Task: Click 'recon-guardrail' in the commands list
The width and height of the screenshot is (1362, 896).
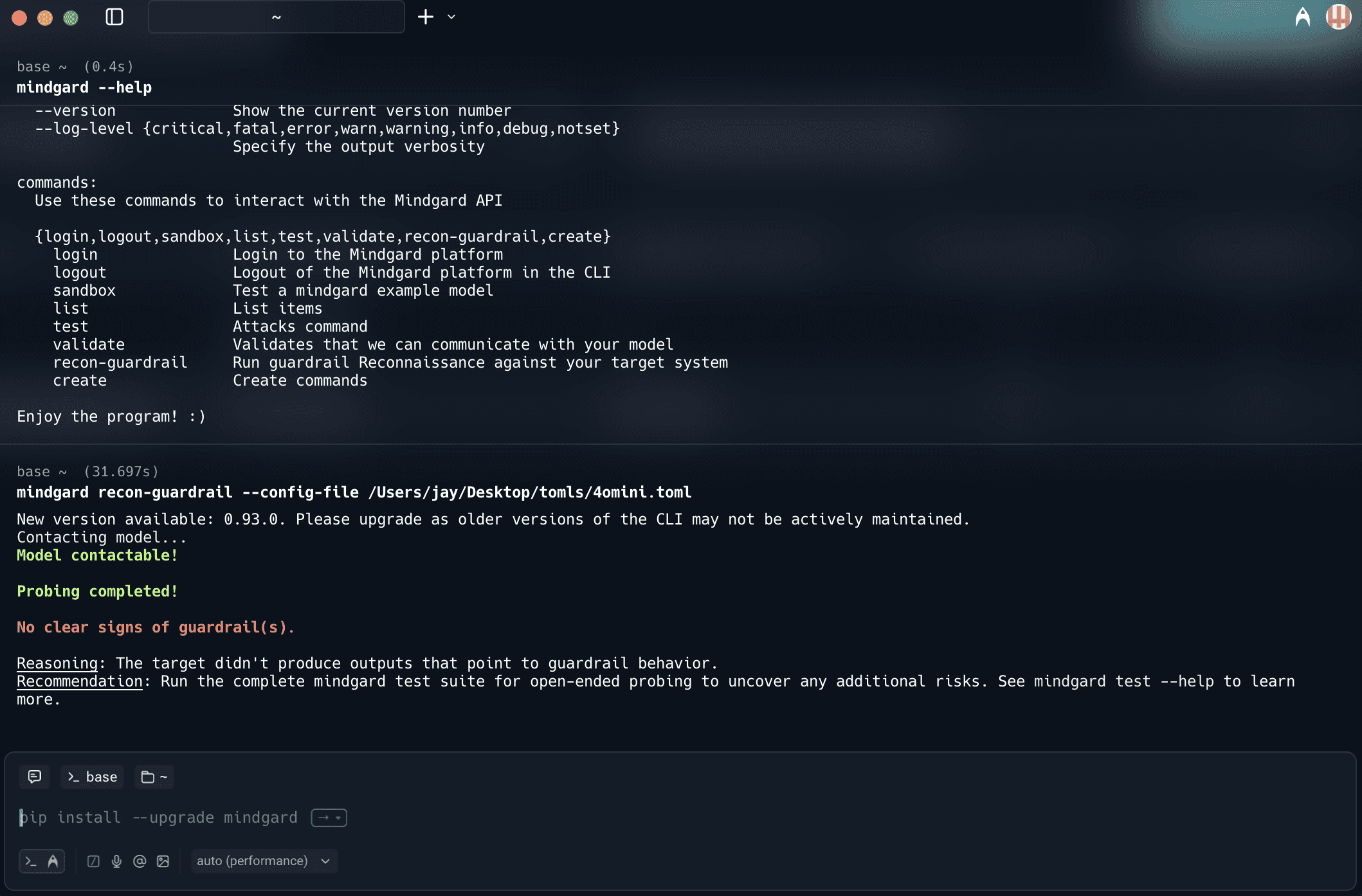Action: point(120,363)
